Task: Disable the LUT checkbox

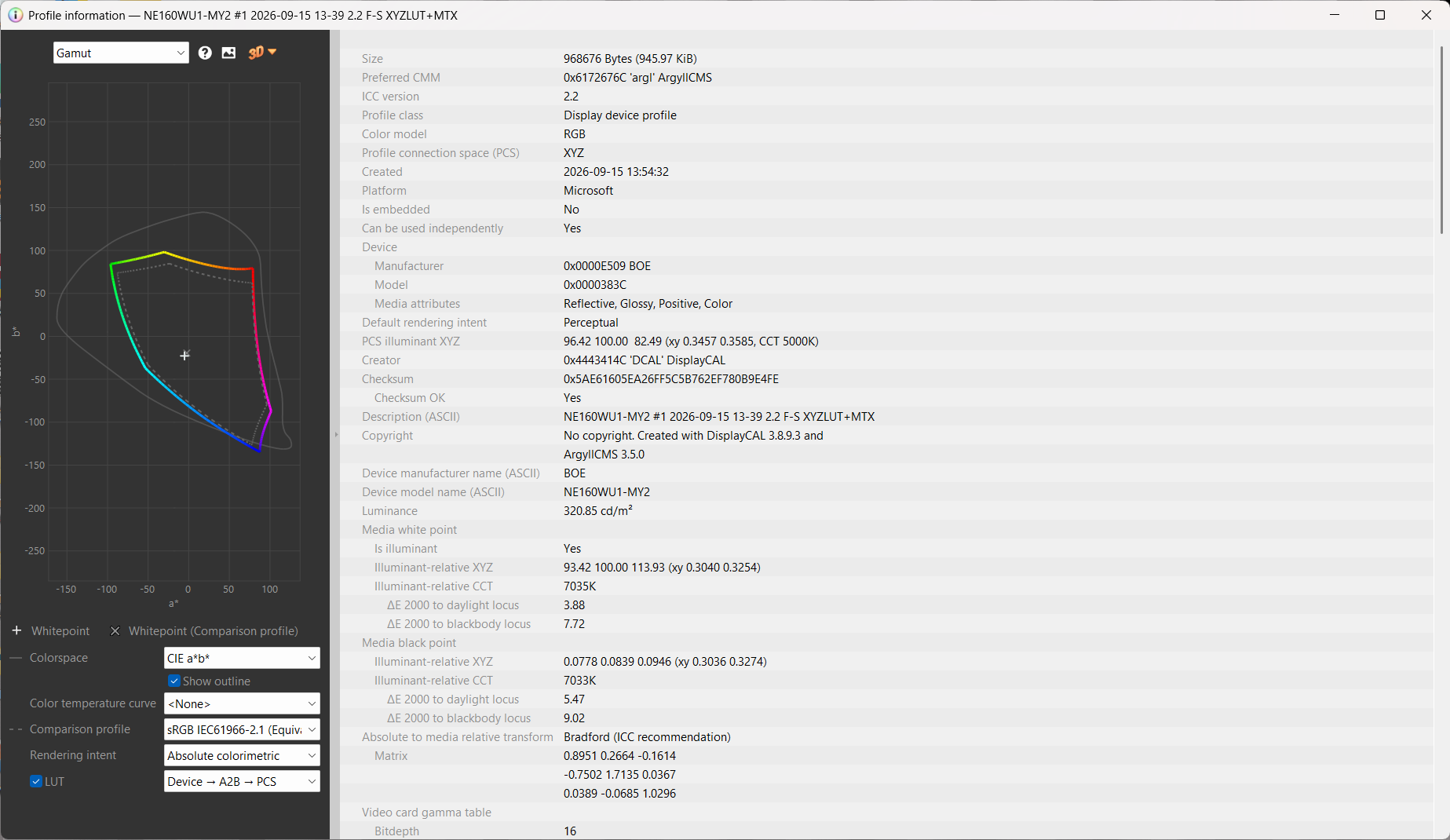Action: pyautogui.click(x=36, y=781)
